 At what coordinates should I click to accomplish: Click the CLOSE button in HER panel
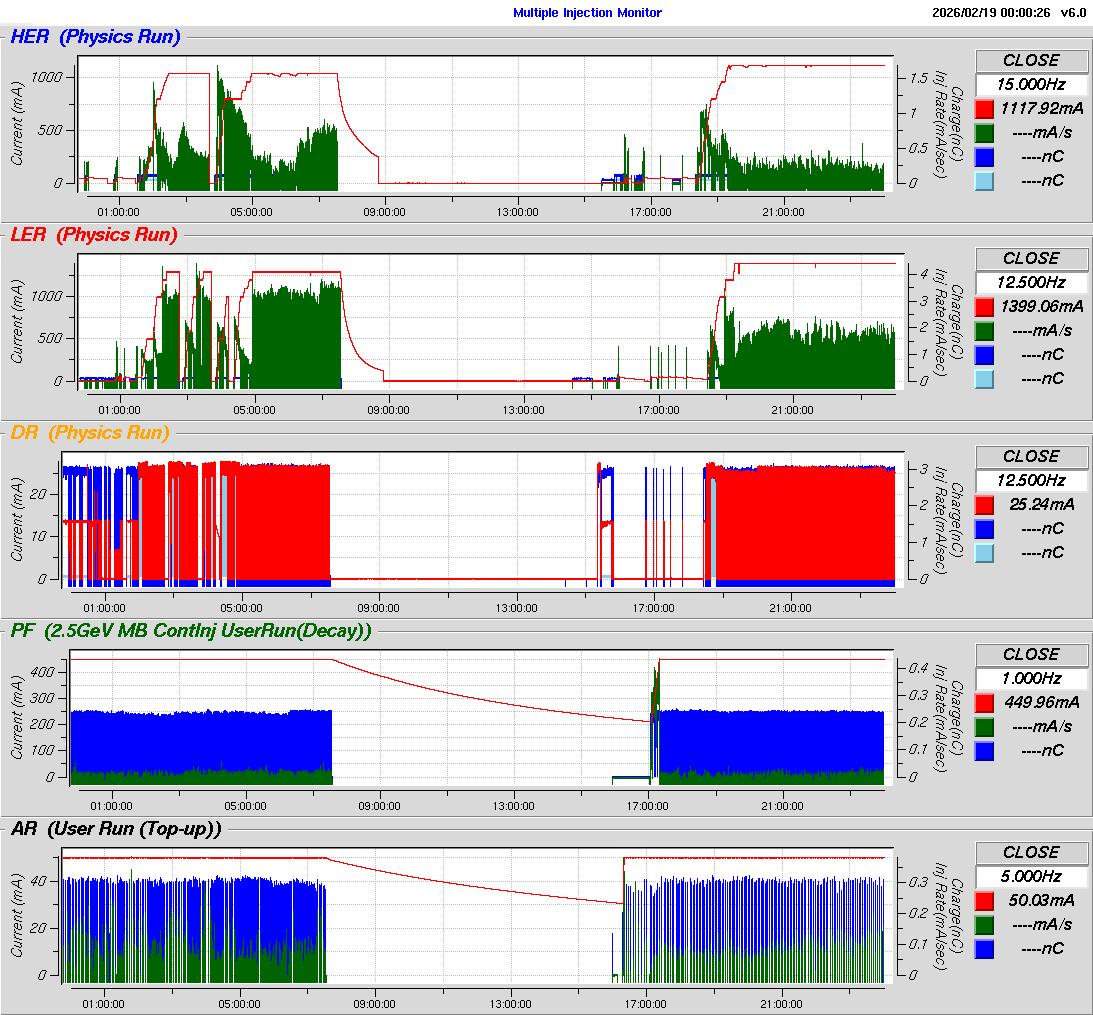1031,61
